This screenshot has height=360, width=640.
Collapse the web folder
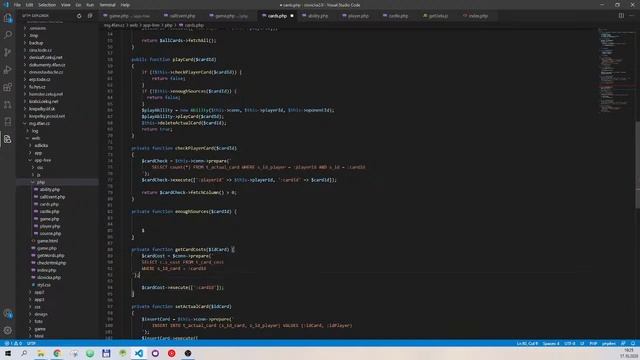(x=36, y=138)
